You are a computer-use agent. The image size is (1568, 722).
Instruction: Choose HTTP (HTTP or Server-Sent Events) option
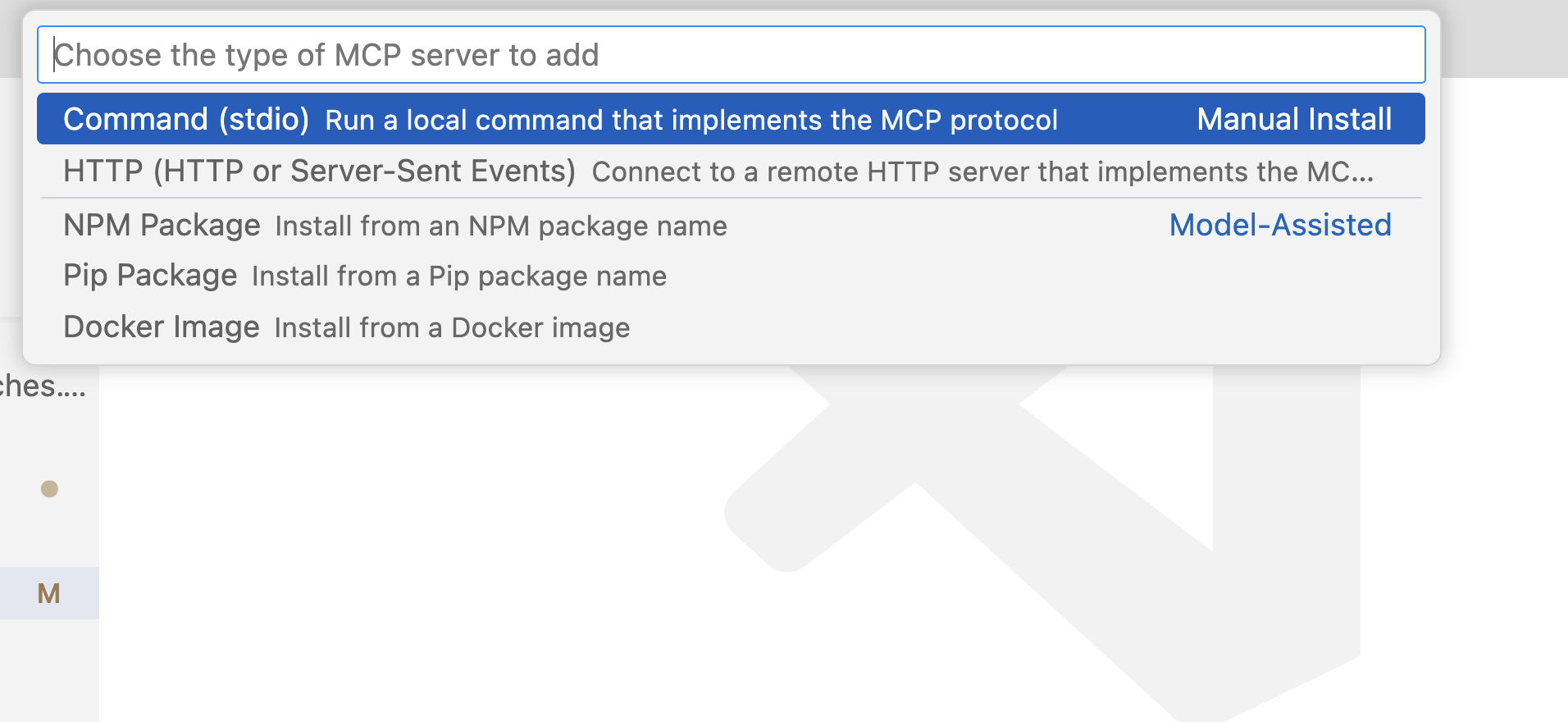click(x=319, y=171)
